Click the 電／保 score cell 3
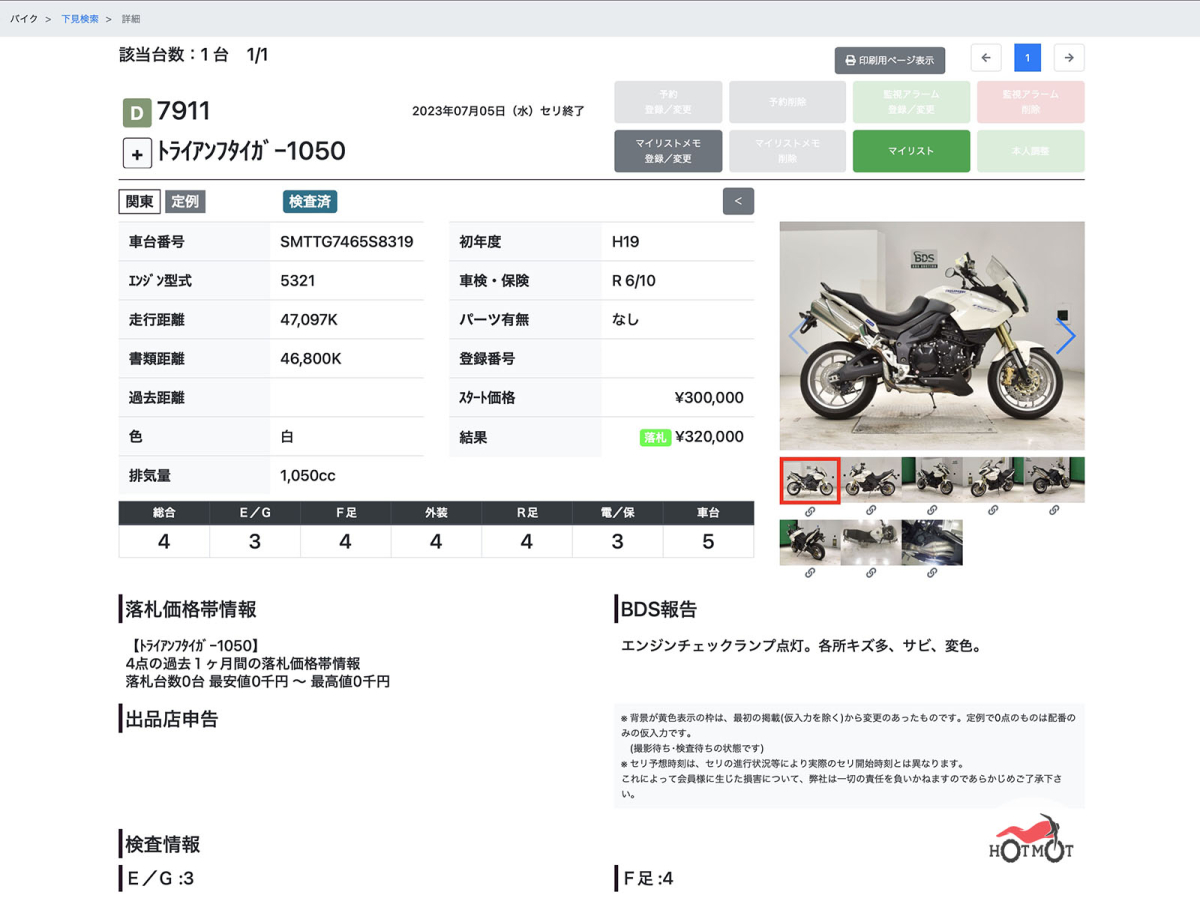The height and width of the screenshot is (898, 1200). point(617,542)
